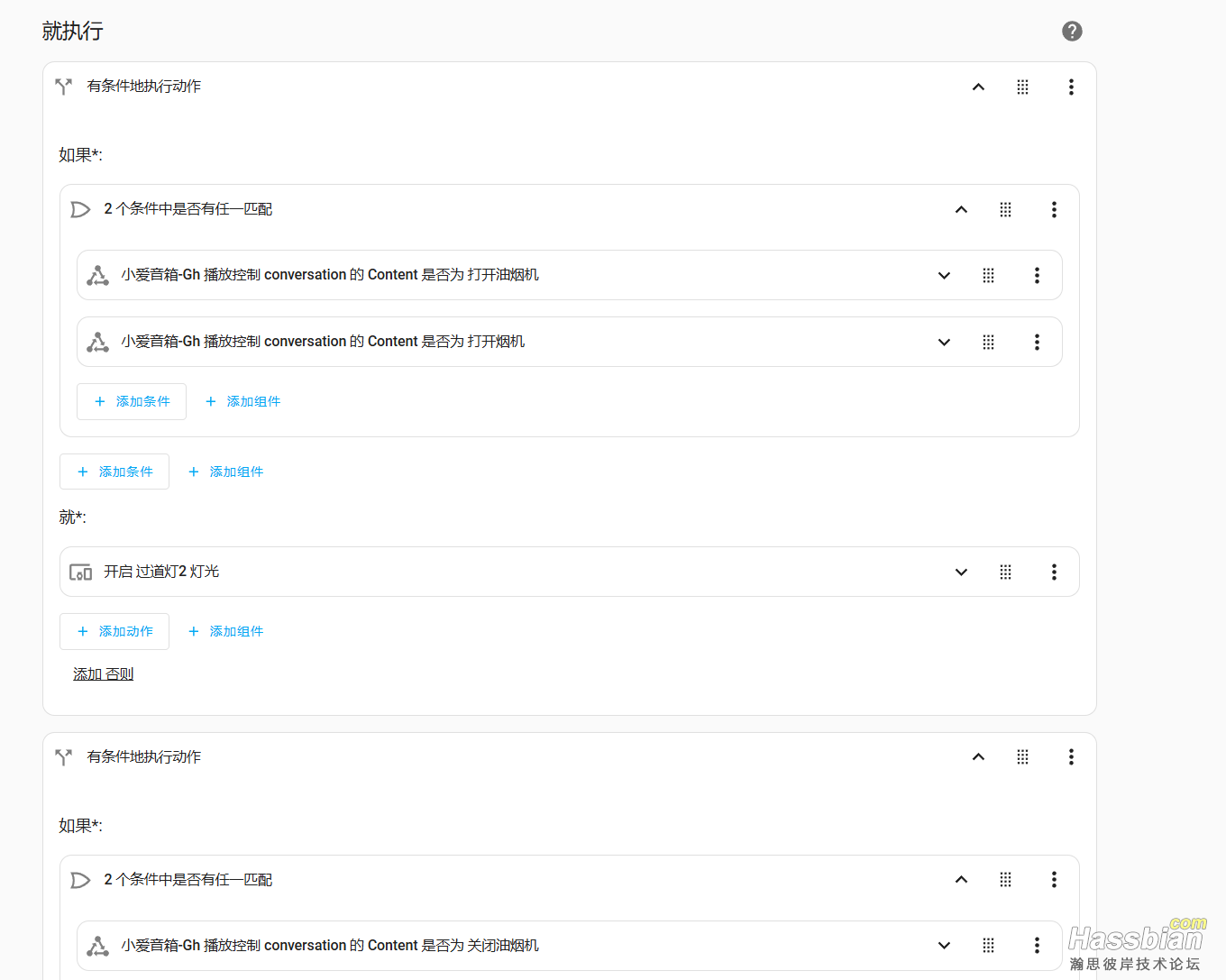Click the OR-gate icon of the second 2 个条件中是否有任一匹配 group
The width and height of the screenshot is (1226, 980).
coord(80,880)
